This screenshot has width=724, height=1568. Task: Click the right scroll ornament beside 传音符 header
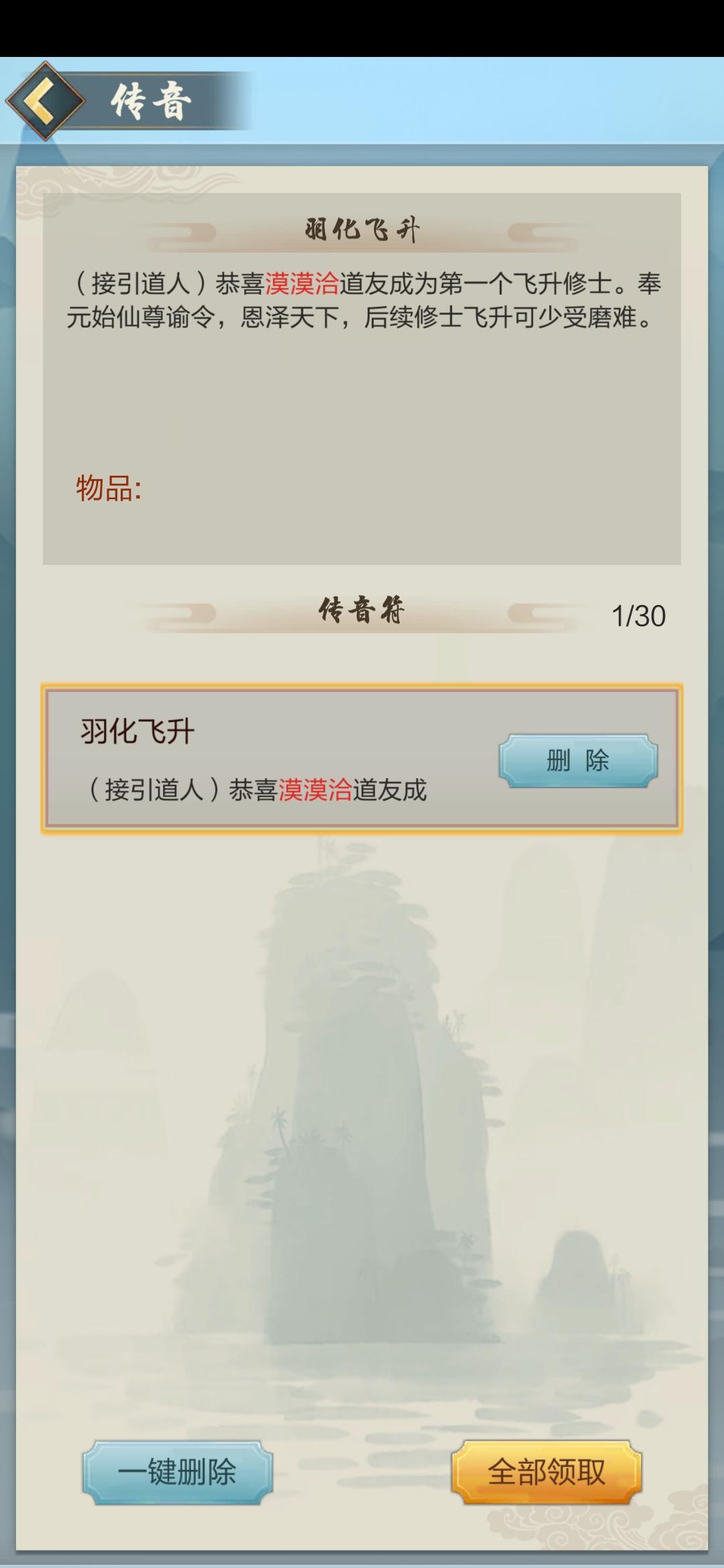[544, 613]
